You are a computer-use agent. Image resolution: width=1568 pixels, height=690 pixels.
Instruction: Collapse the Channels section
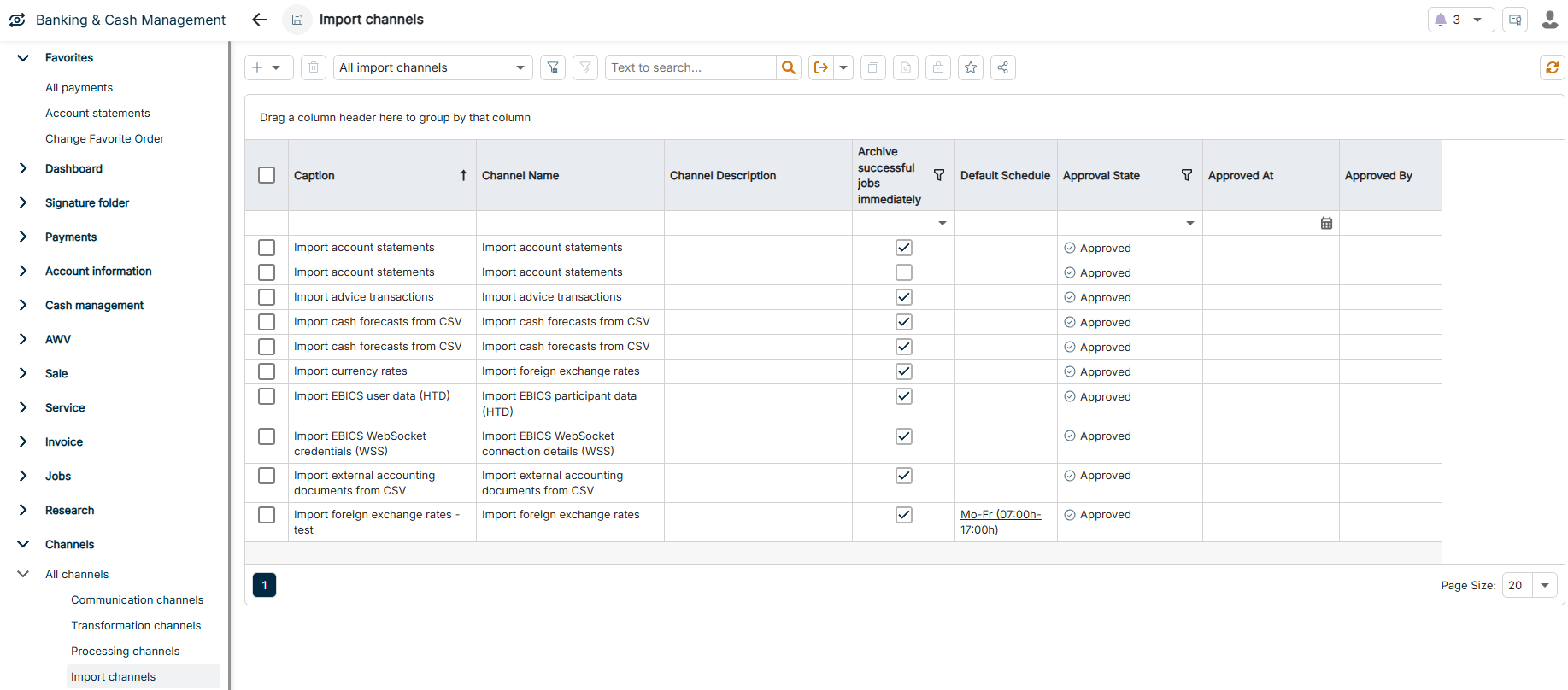23,545
